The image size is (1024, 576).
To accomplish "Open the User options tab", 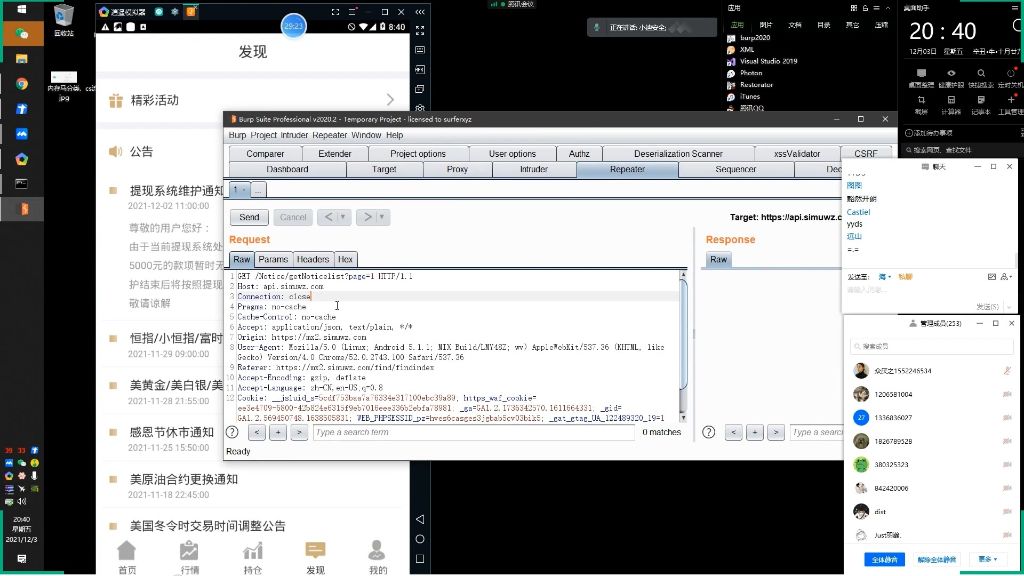I will 512,153.
